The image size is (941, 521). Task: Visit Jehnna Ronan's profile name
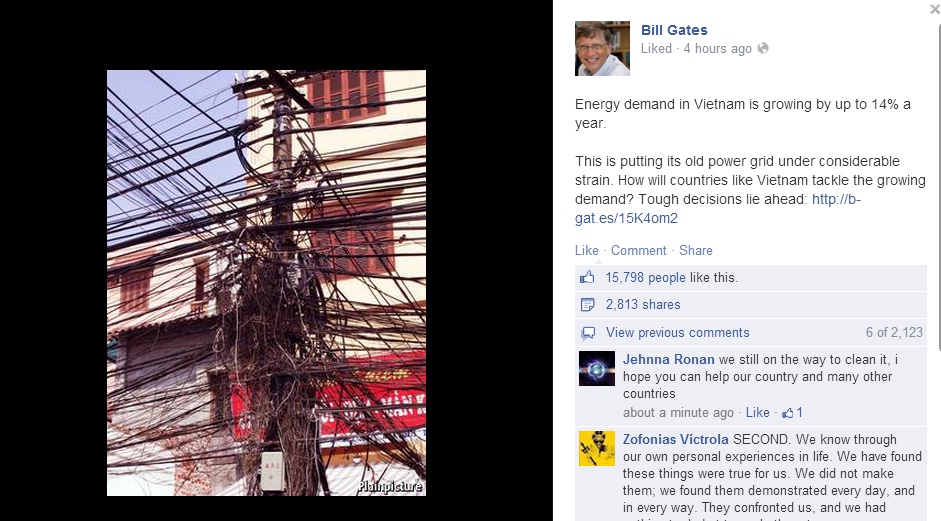pos(669,360)
